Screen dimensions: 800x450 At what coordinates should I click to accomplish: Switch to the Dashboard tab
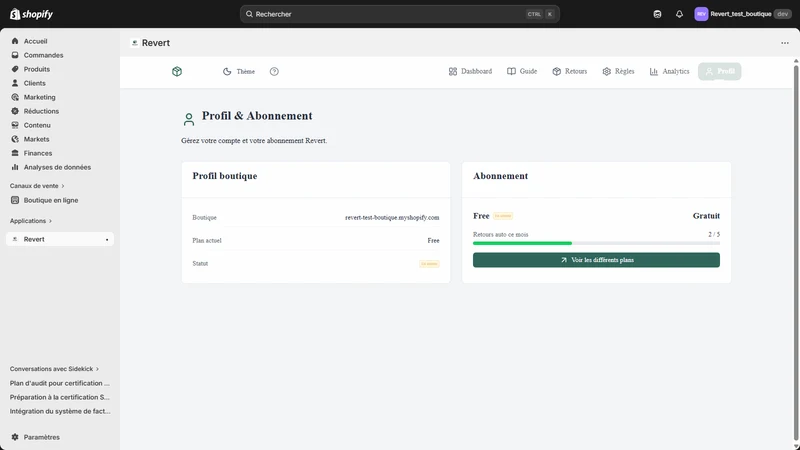[x=470, y=71]
